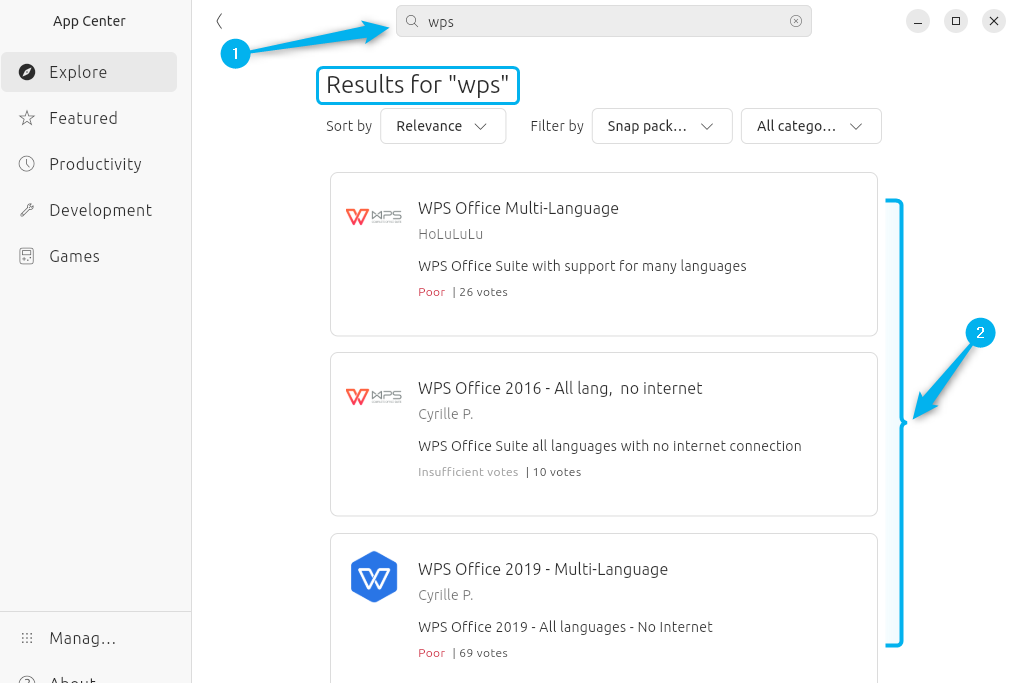Select the Games section in sidebar
The height and width of the screenshot is (683, 1011).
(x=74, y=255)
